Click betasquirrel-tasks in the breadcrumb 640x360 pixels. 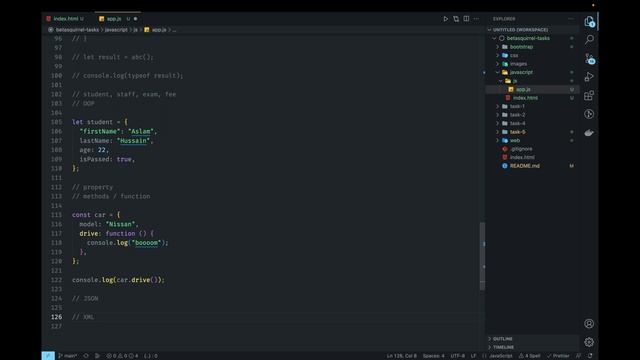pos(77,30)
